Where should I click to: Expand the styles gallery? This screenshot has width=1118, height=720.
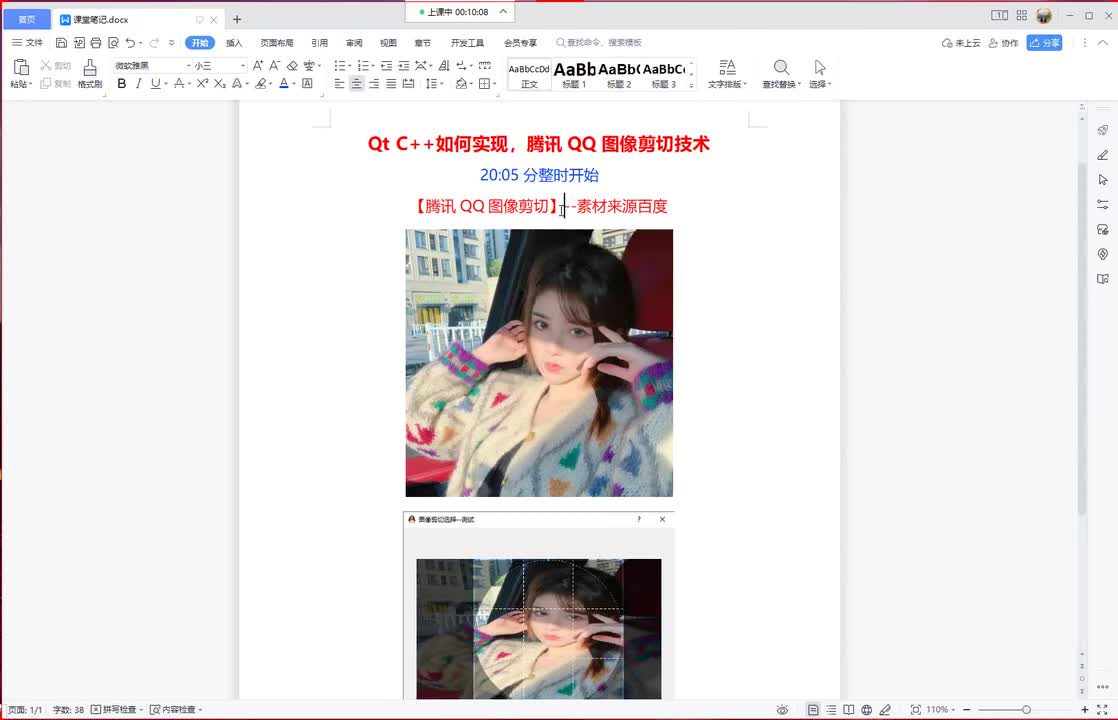point(691,85)
